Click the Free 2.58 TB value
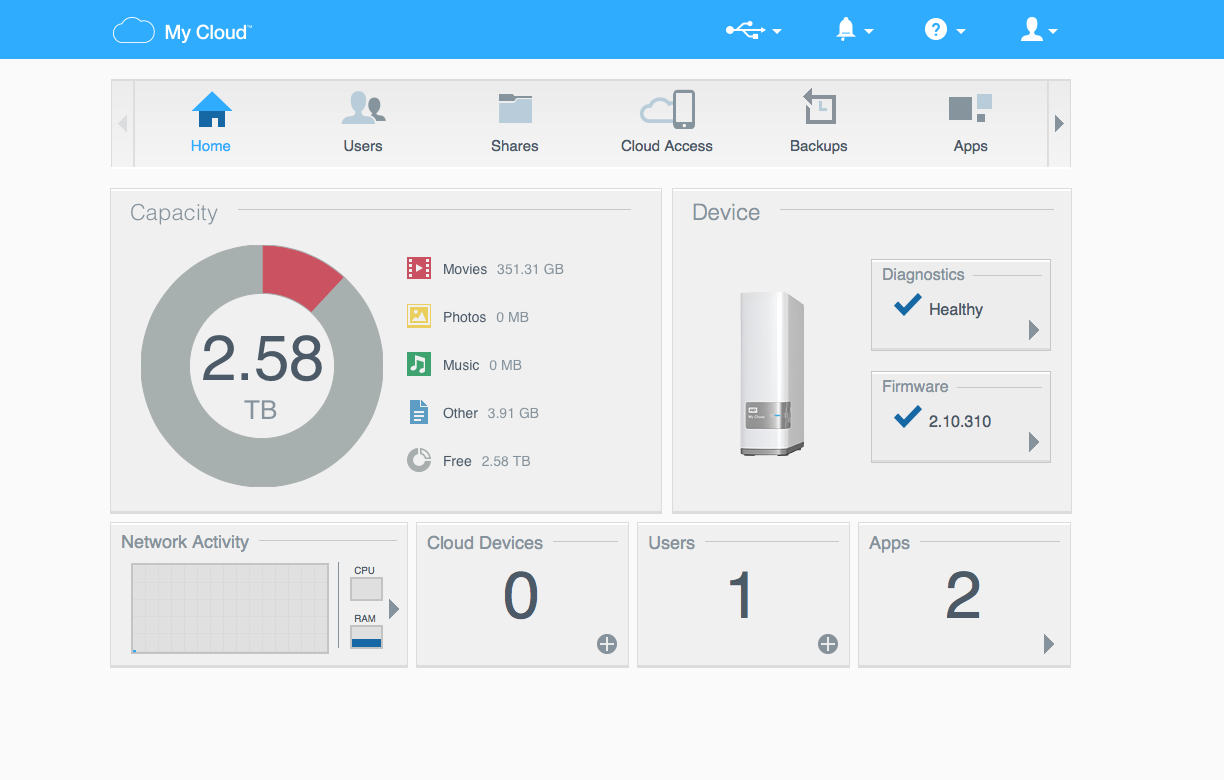1224x780 pixels. (x=506, y=461)
